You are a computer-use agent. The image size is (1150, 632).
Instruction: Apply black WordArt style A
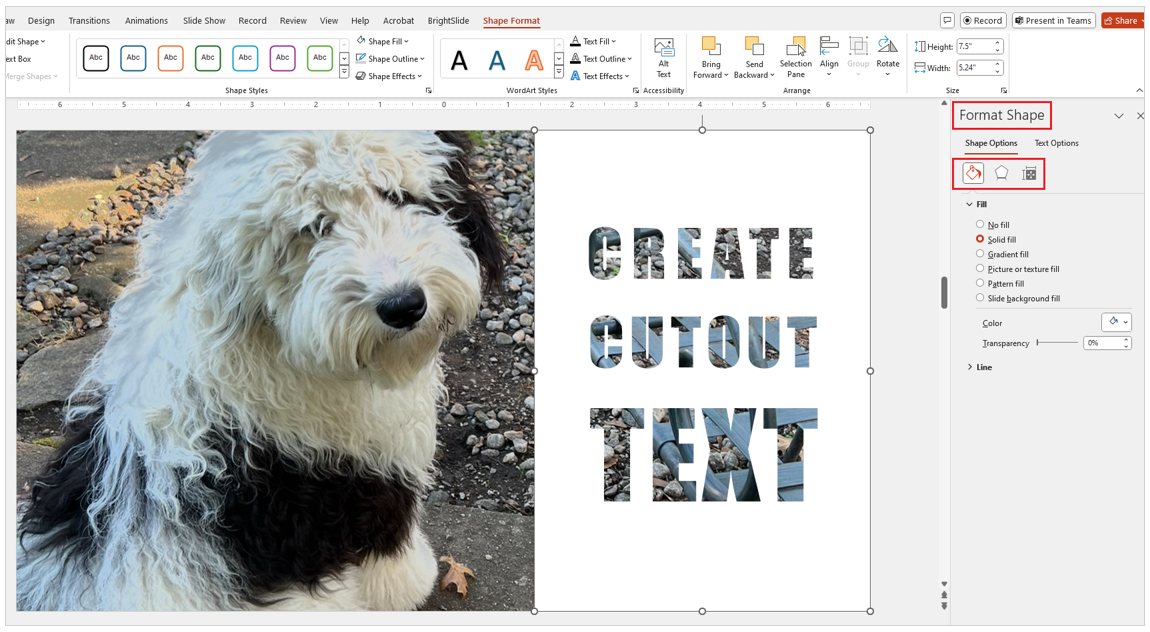click(459, 60)
